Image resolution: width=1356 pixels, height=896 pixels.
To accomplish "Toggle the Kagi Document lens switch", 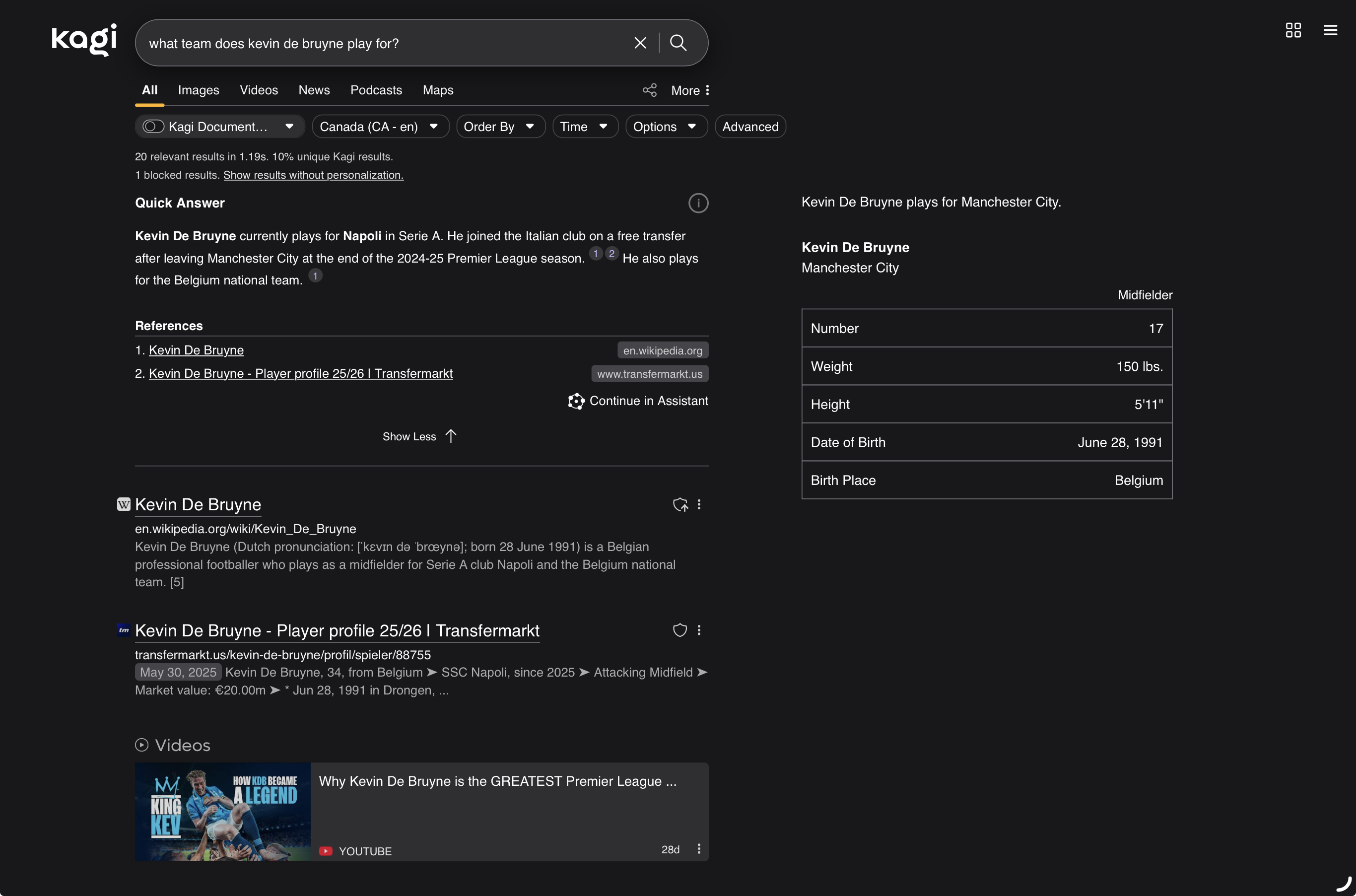I will click(x=153, y=126).
